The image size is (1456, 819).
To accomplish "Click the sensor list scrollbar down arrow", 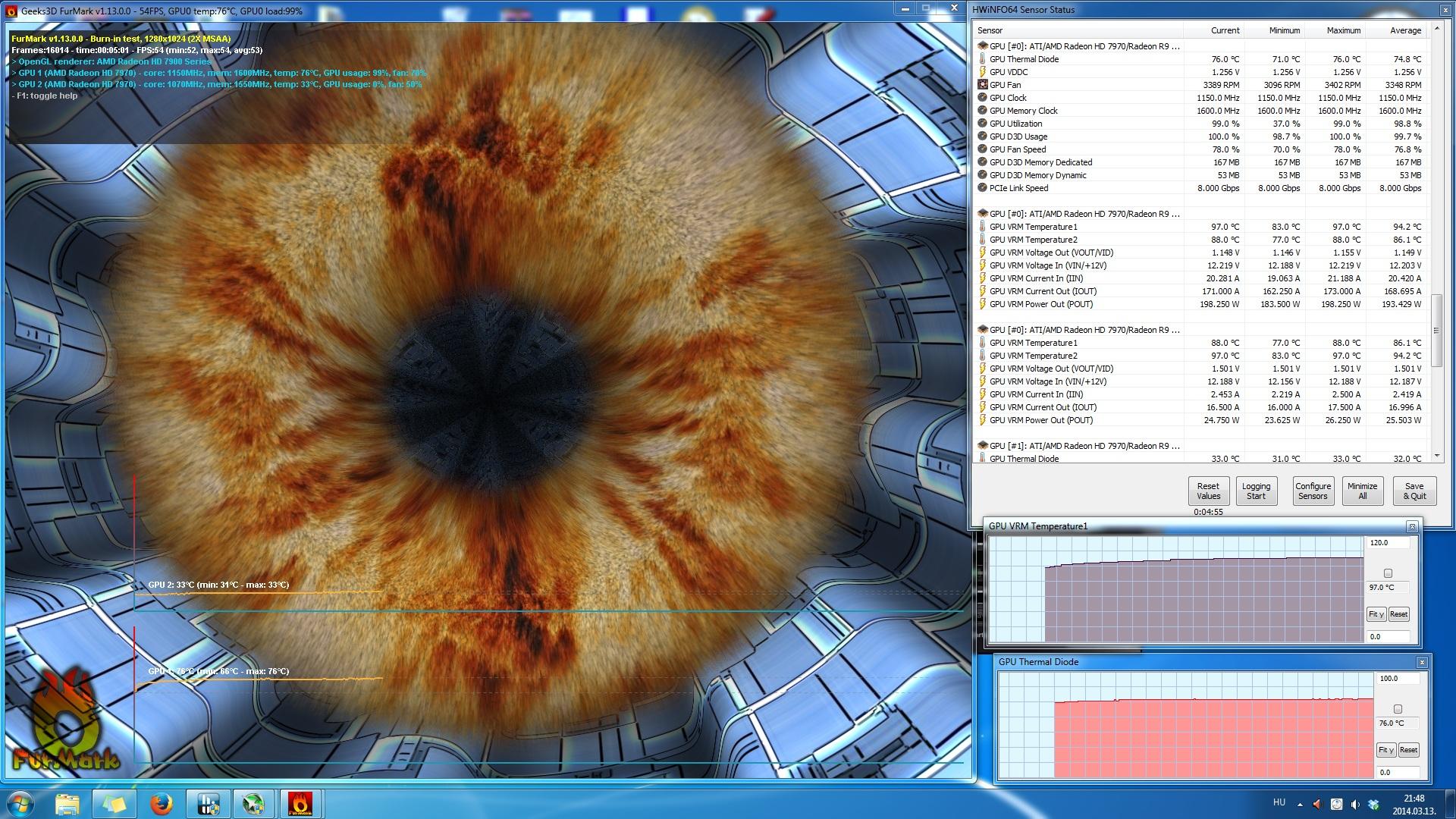I will tap(1436, 457).
